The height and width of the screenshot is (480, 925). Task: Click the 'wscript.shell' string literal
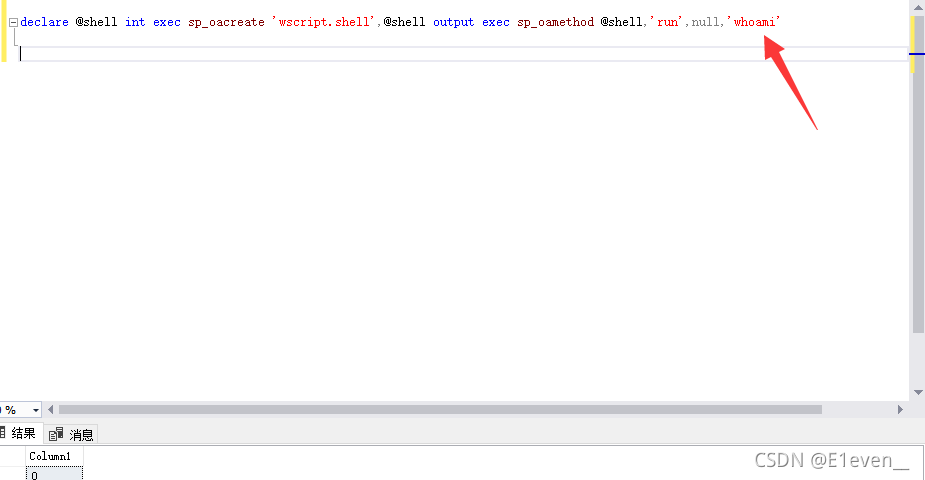click(323, 22)
